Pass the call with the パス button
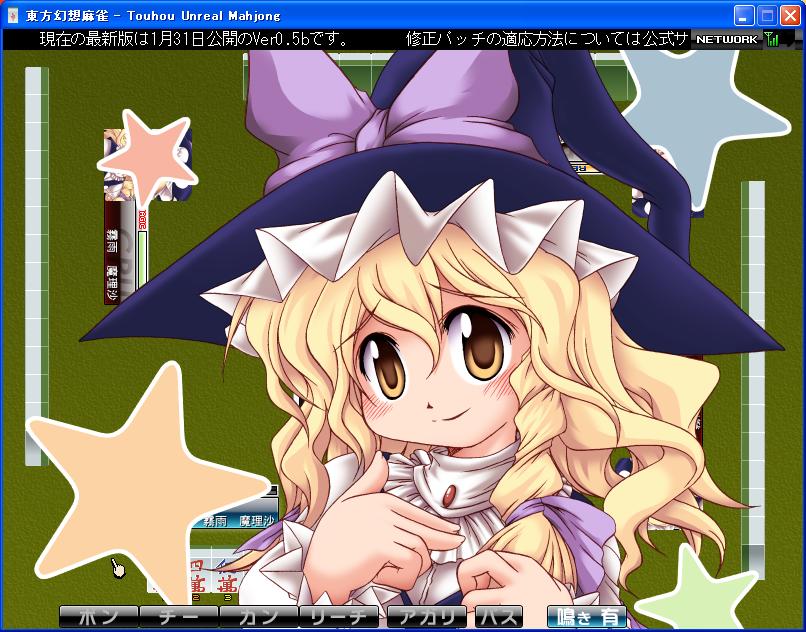Screen dimensions: 806x632 [499, 617]
